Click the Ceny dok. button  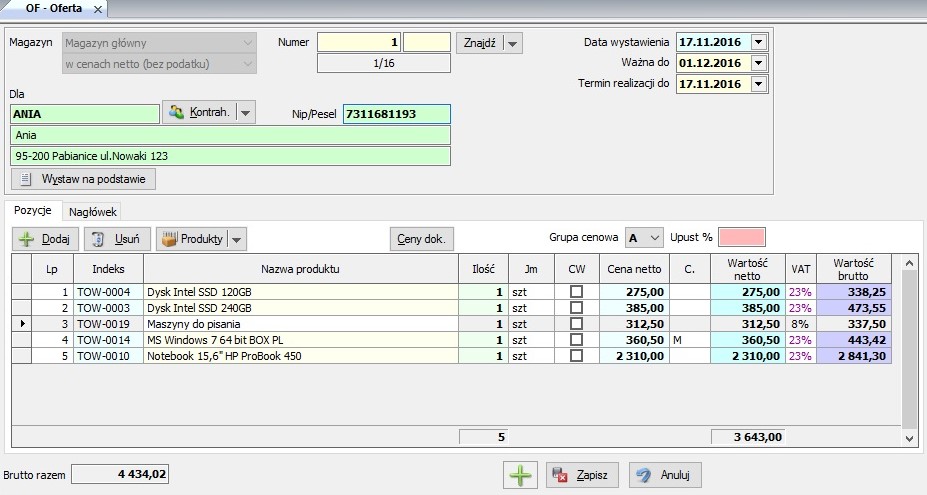coord(422,239)
